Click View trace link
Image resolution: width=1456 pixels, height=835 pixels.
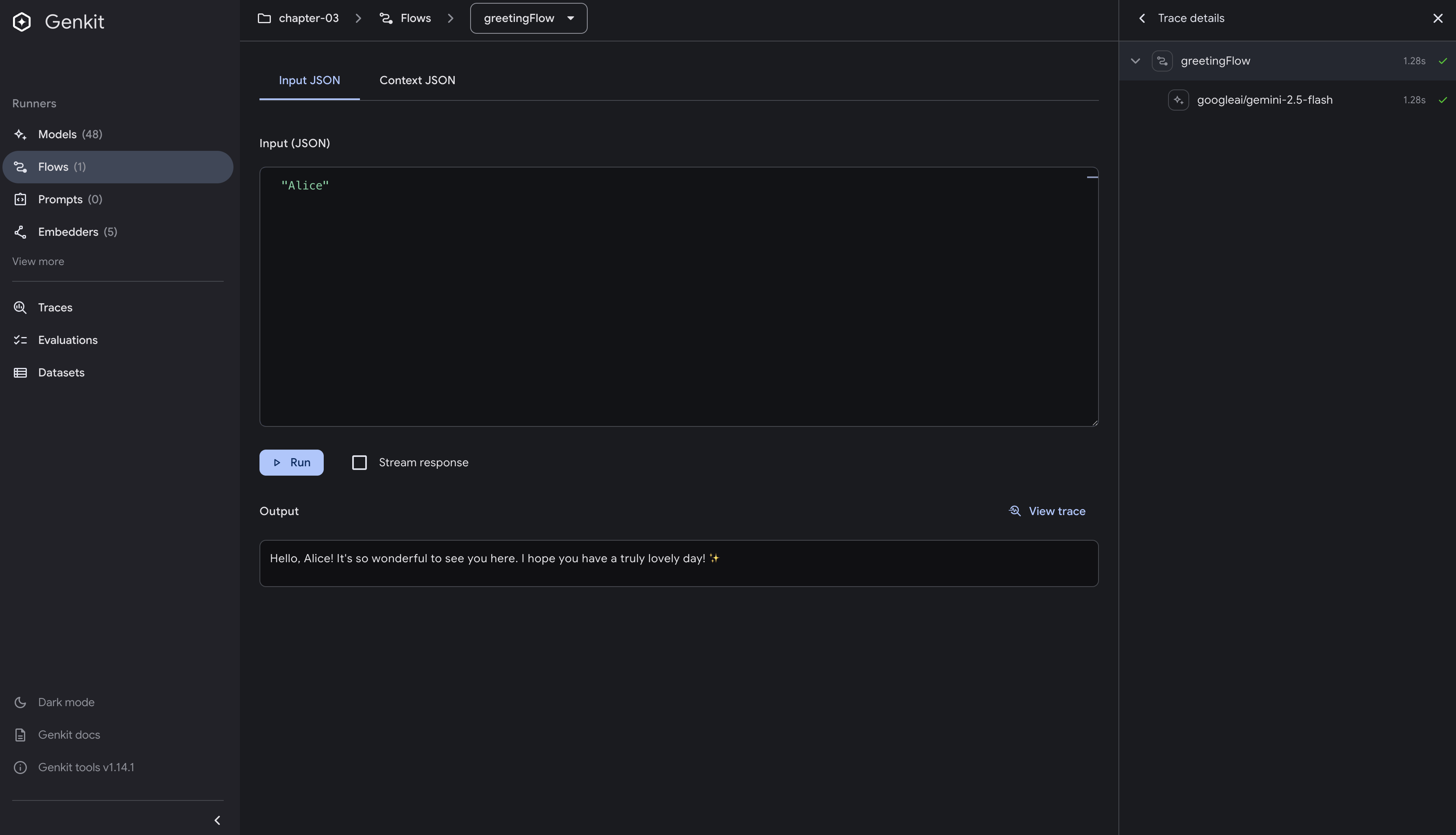coord(1047,511)
